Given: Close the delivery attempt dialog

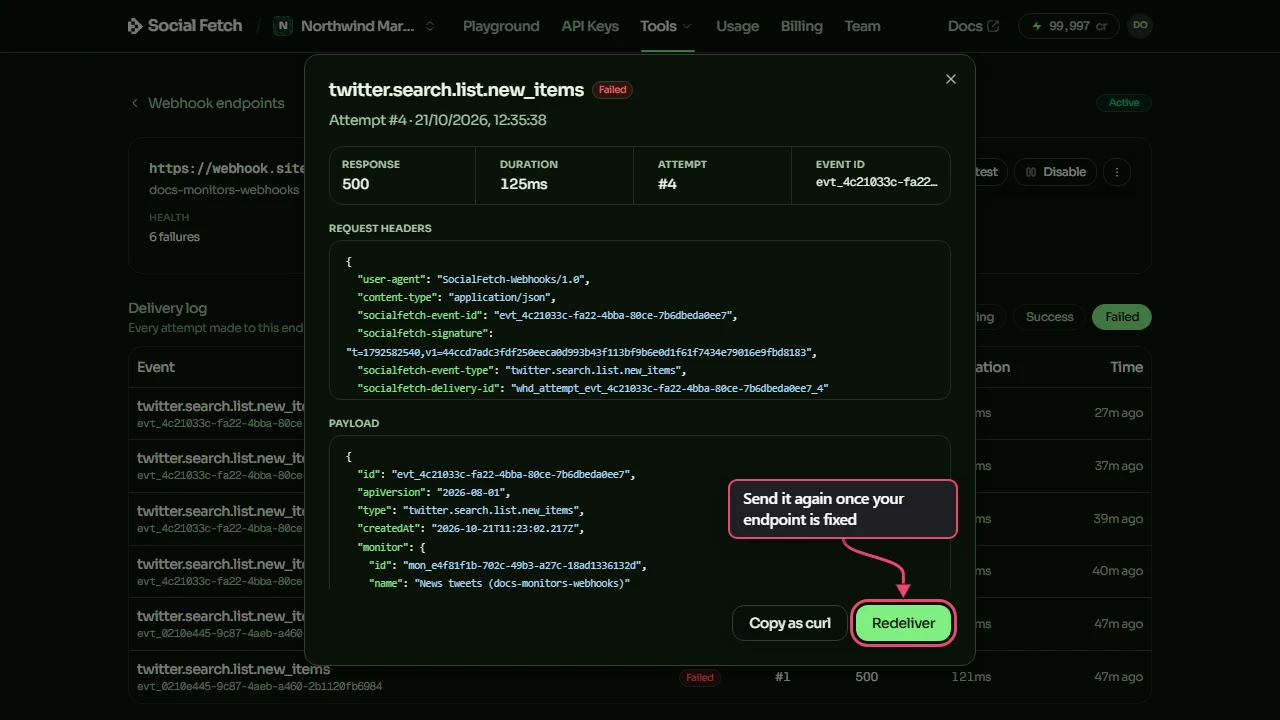Looking at the screenshot, I should (951, 79).
